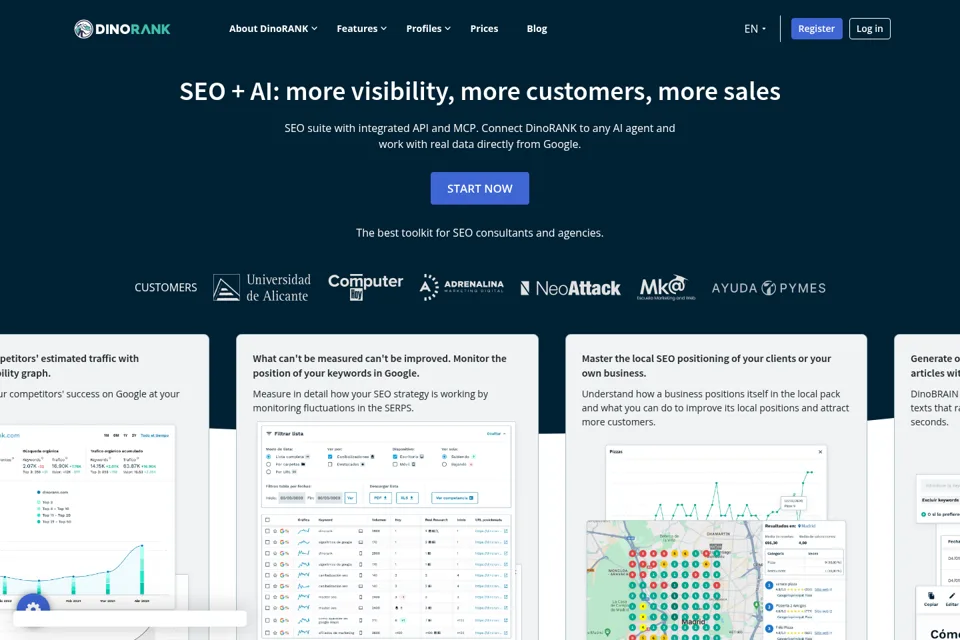960x640 pixels.
Task: Select the Bajando radio button
Action: (444, 464)
